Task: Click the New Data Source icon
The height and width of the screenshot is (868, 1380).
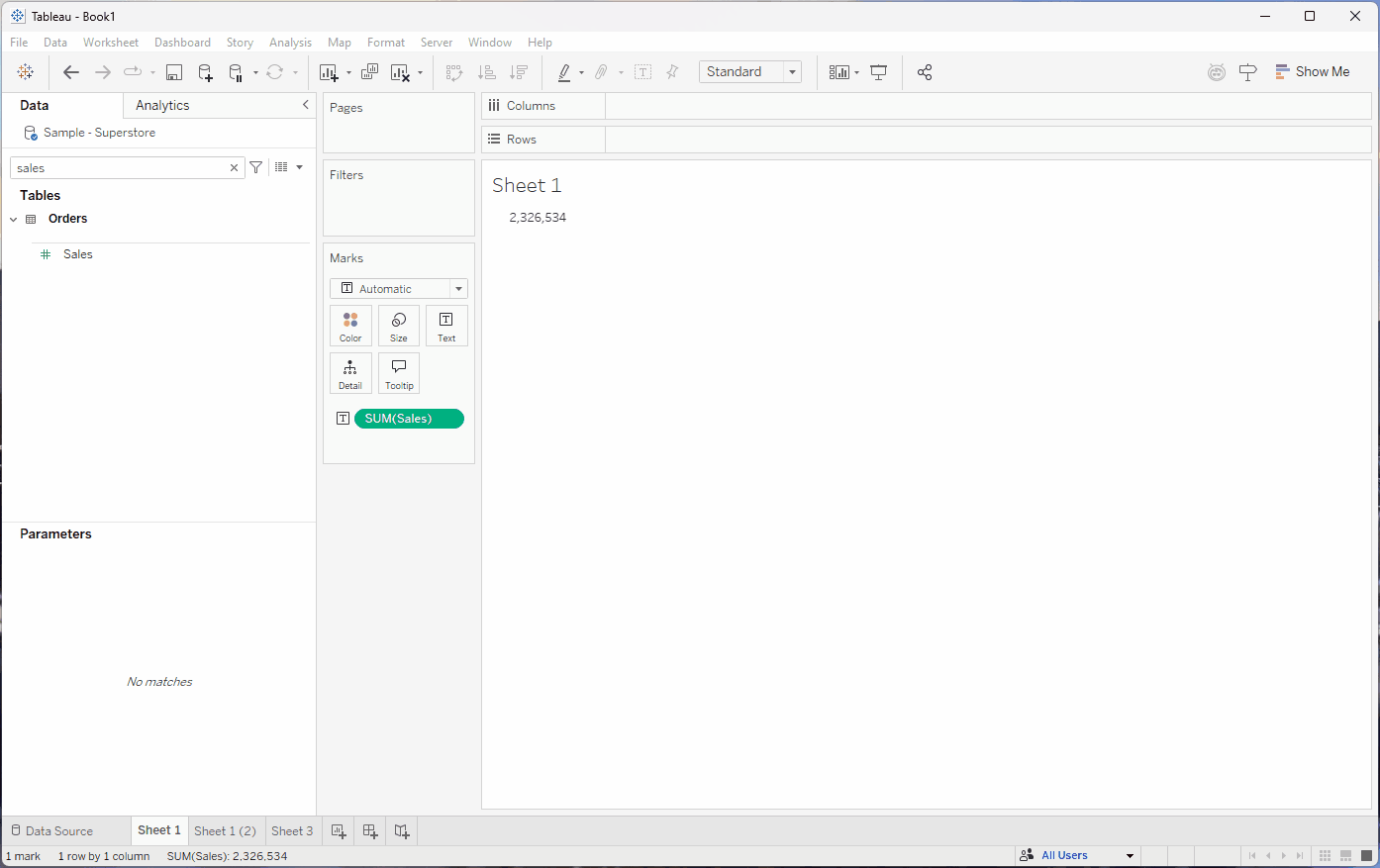Action: coord(205,72)
